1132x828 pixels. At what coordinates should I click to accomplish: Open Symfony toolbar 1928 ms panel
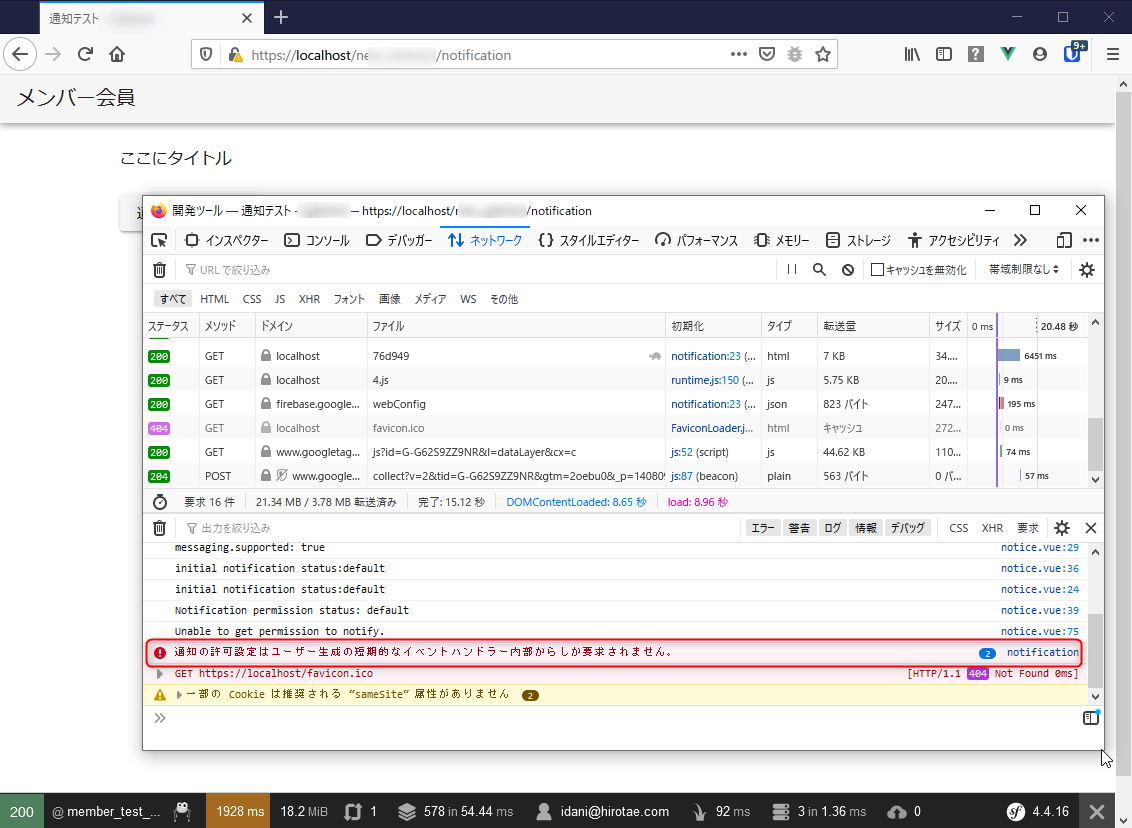point(238,811)
